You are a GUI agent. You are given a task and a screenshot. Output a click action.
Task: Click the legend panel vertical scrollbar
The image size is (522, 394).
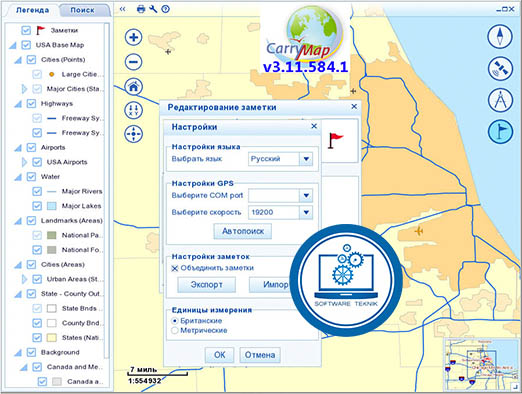pos(107,190)
